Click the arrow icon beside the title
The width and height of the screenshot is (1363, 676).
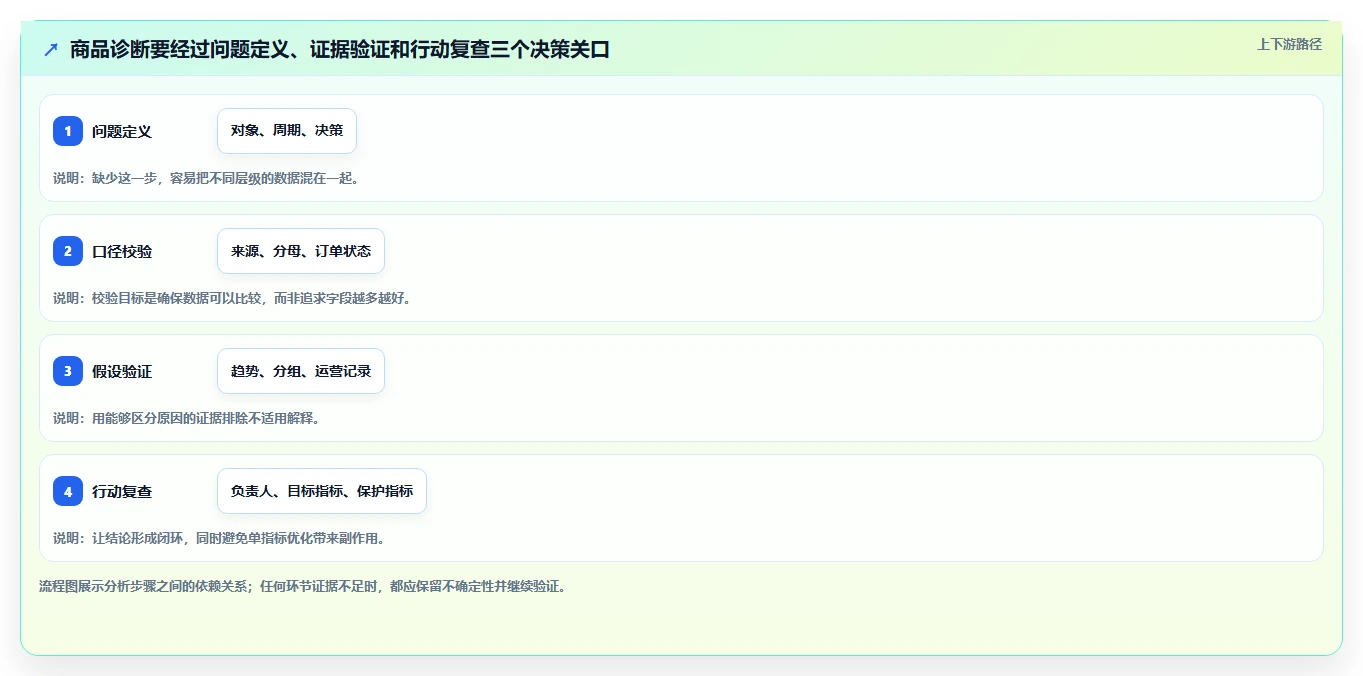51,49
